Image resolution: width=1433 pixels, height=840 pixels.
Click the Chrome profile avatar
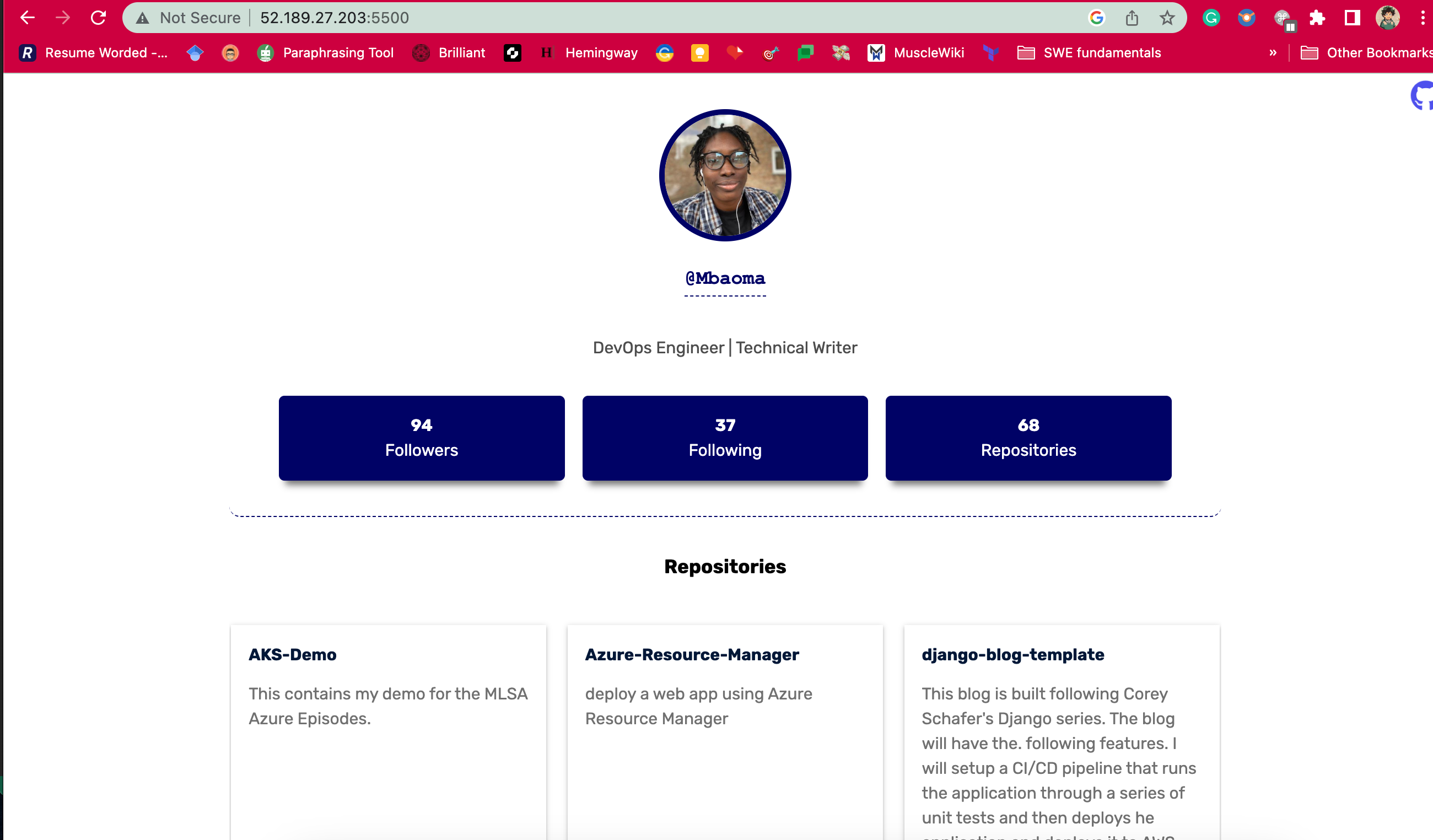[1388, 18]
